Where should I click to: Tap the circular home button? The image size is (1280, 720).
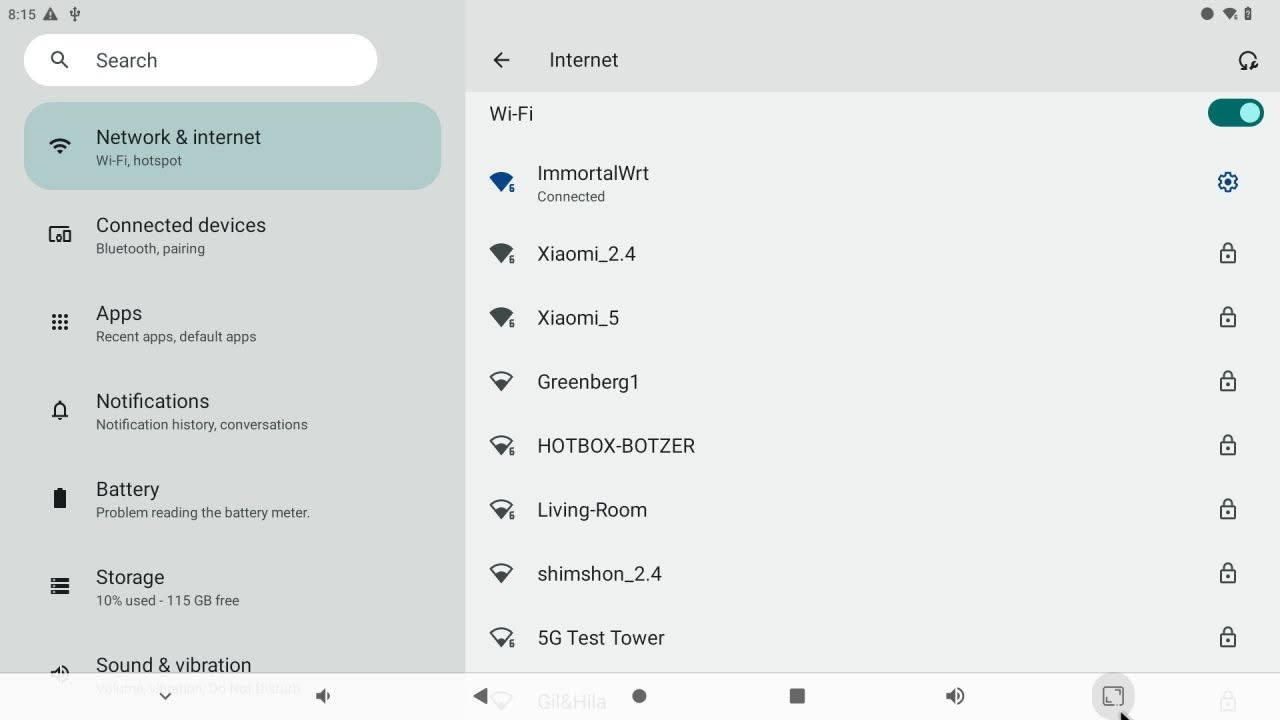coord(639,696)
